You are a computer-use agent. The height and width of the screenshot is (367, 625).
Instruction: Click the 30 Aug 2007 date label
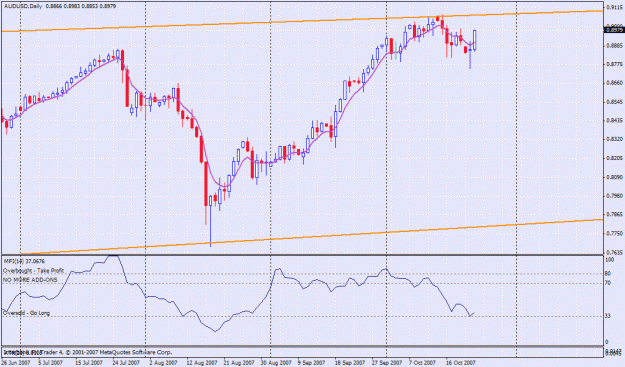[x=276, y=363]
